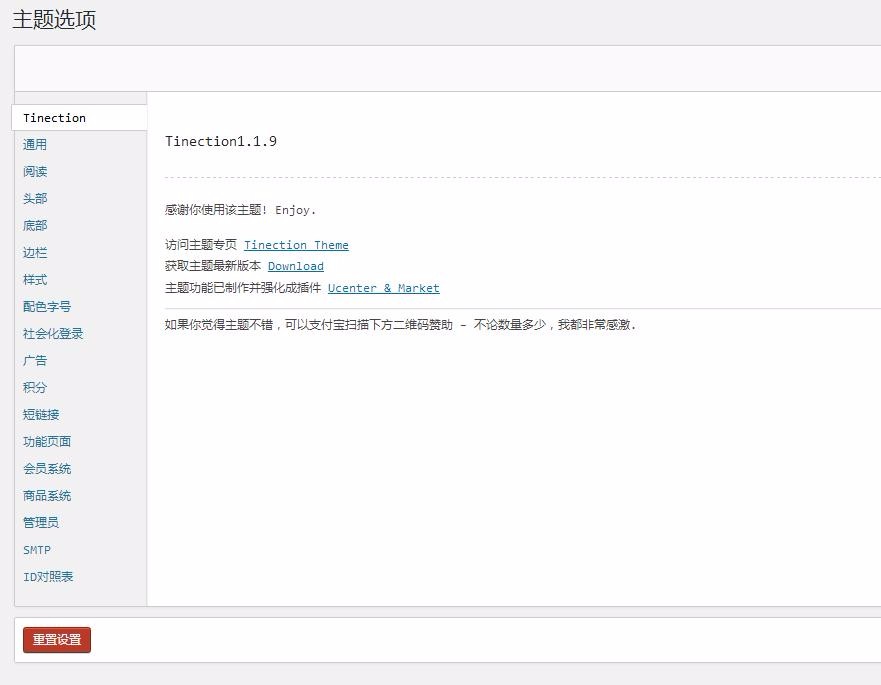The image size is (881, 685).
Task: Open the 广告 settings tab
Action: [x=35, y=360]
